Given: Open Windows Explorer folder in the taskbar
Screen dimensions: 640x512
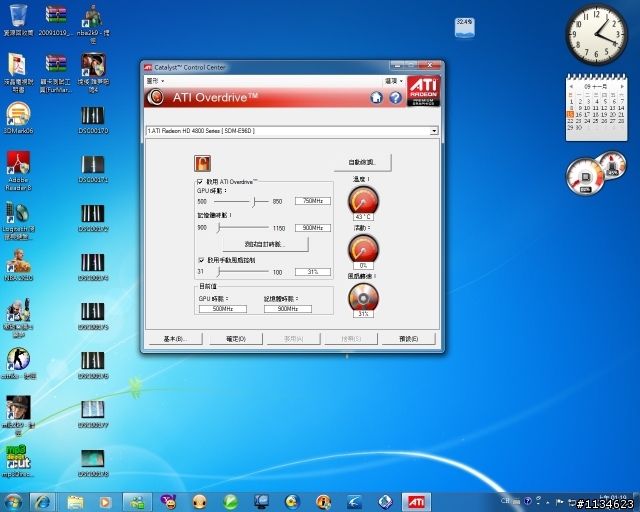Looking at the screenshot, I should (x=76, y=502).
